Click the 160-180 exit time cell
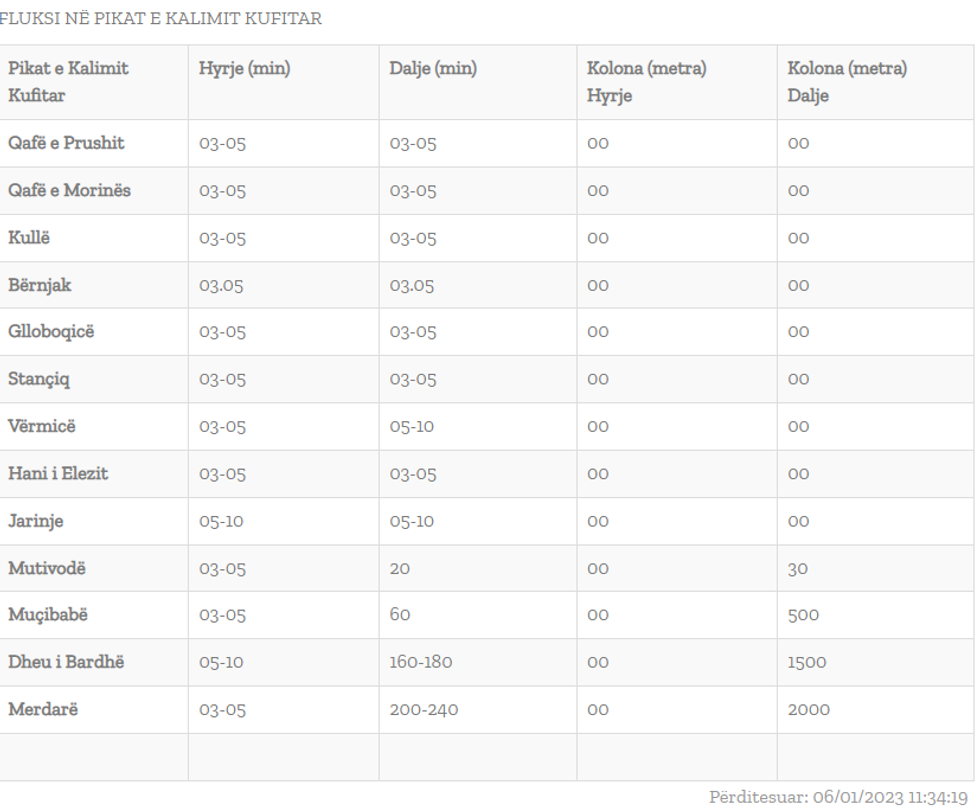 tap(424, 662)
